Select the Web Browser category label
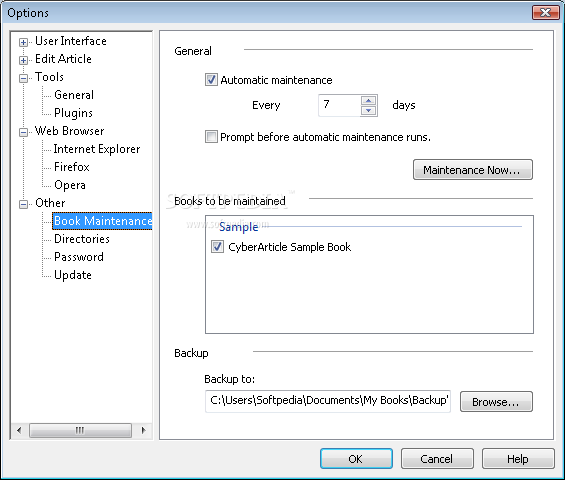565x480 pixels. coord(69,131)
